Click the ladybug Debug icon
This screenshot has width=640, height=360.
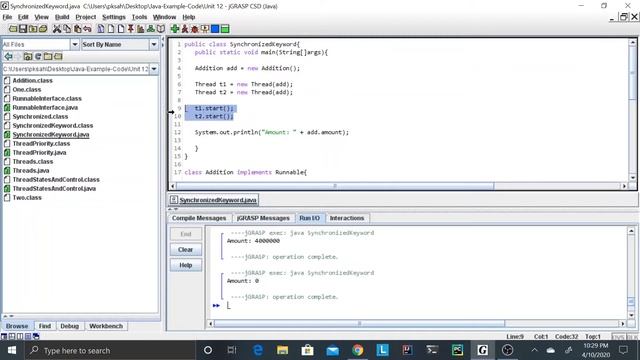(195, 29)
